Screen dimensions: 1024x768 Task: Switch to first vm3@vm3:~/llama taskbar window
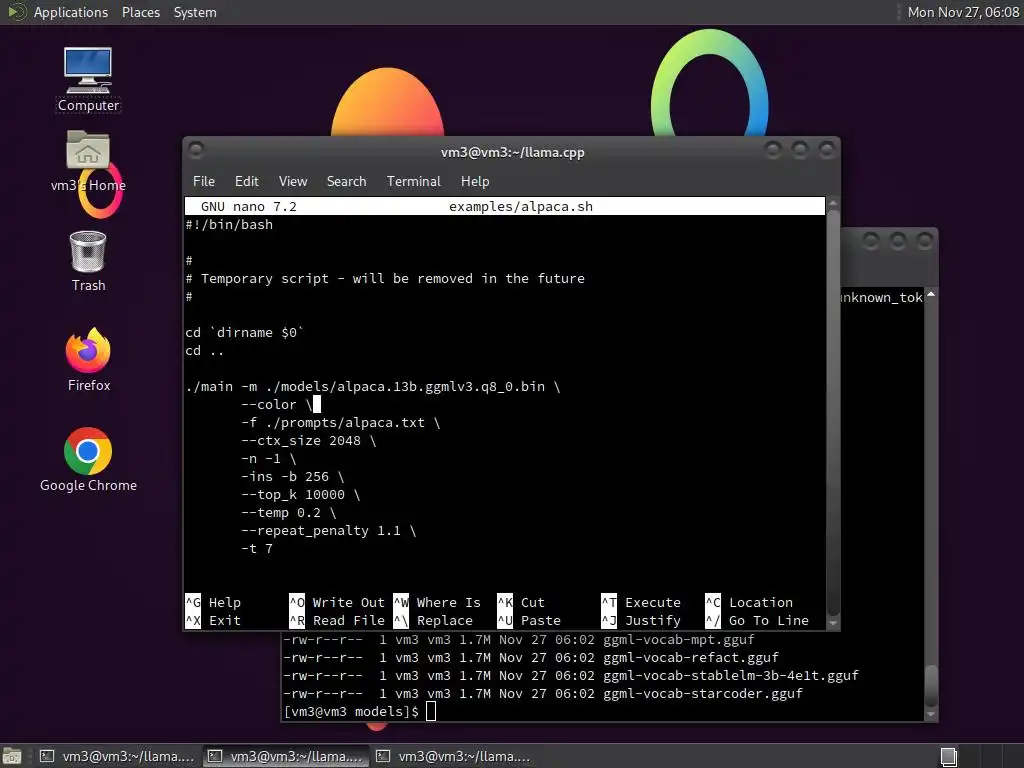pos(118,756)
